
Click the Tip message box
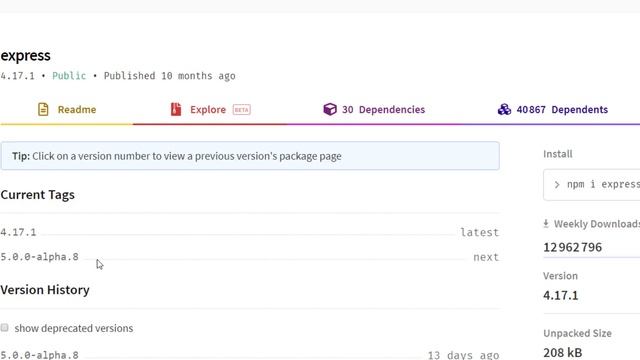click(x=250, y=156)
